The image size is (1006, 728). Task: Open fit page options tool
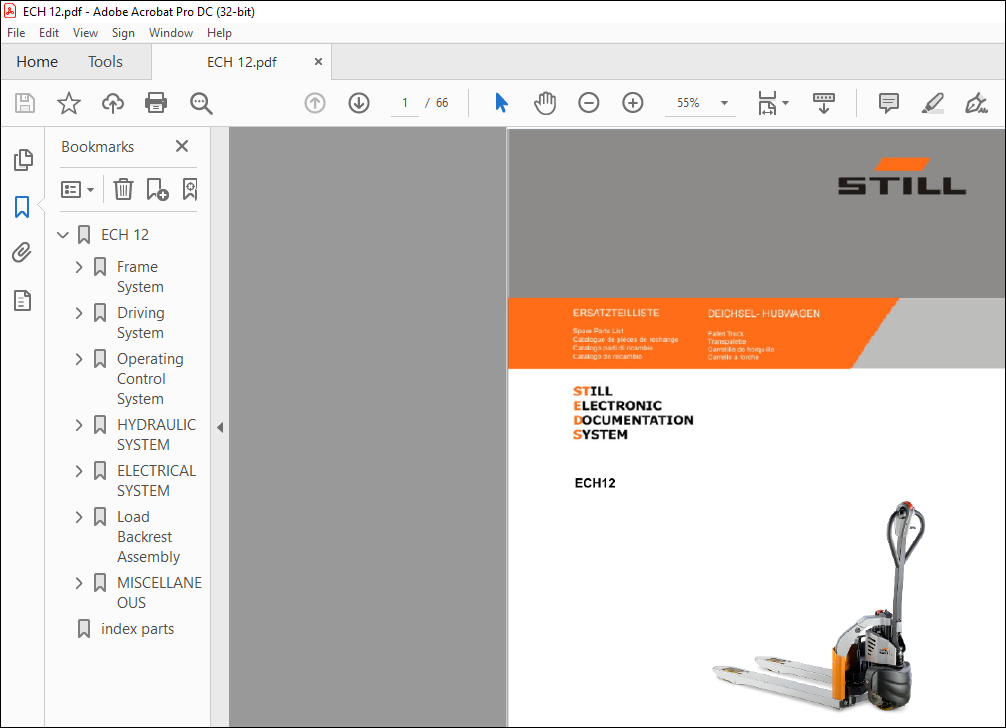(772, 103)
